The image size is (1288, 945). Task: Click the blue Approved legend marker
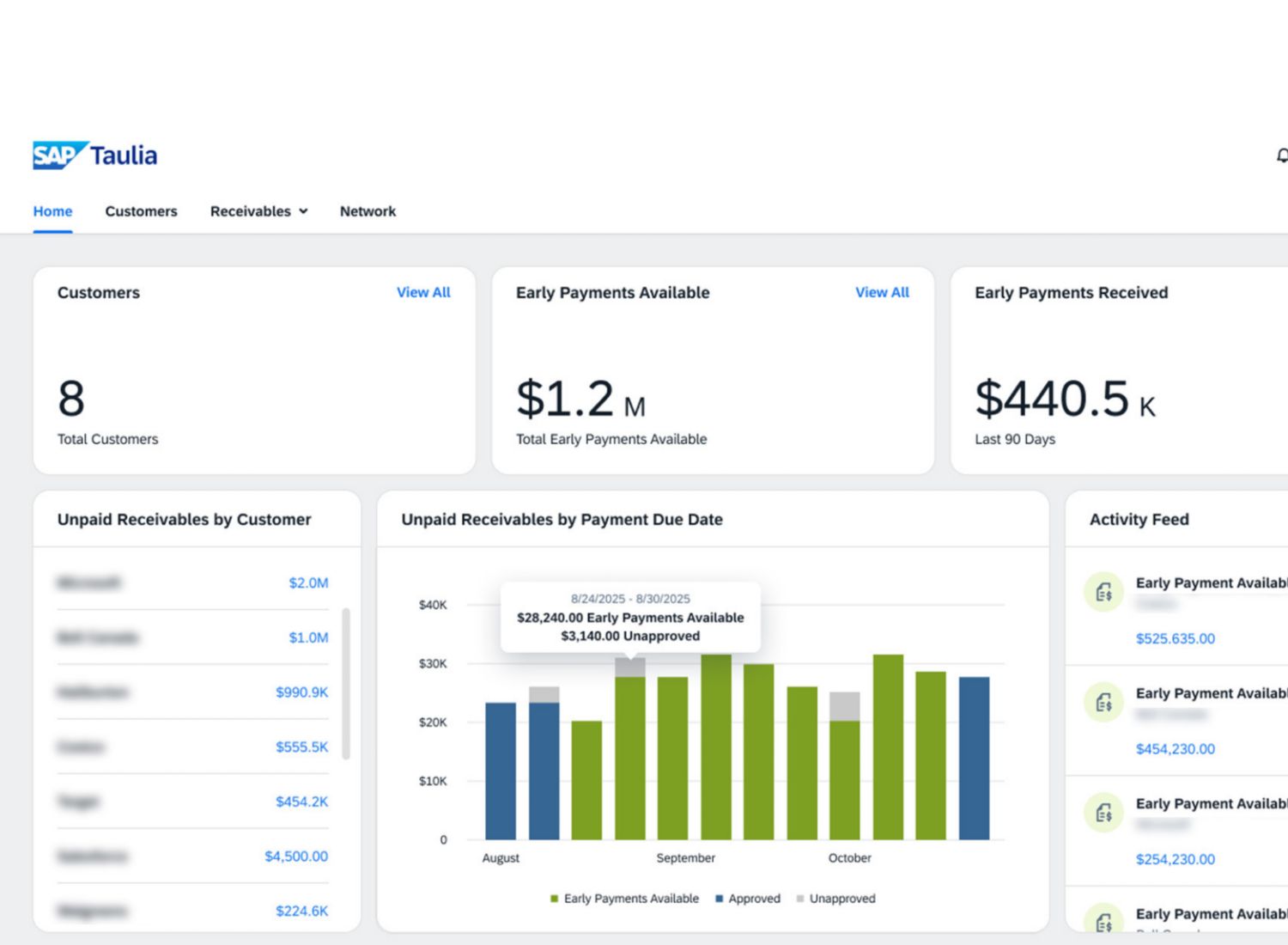click(x=719, y=899)
